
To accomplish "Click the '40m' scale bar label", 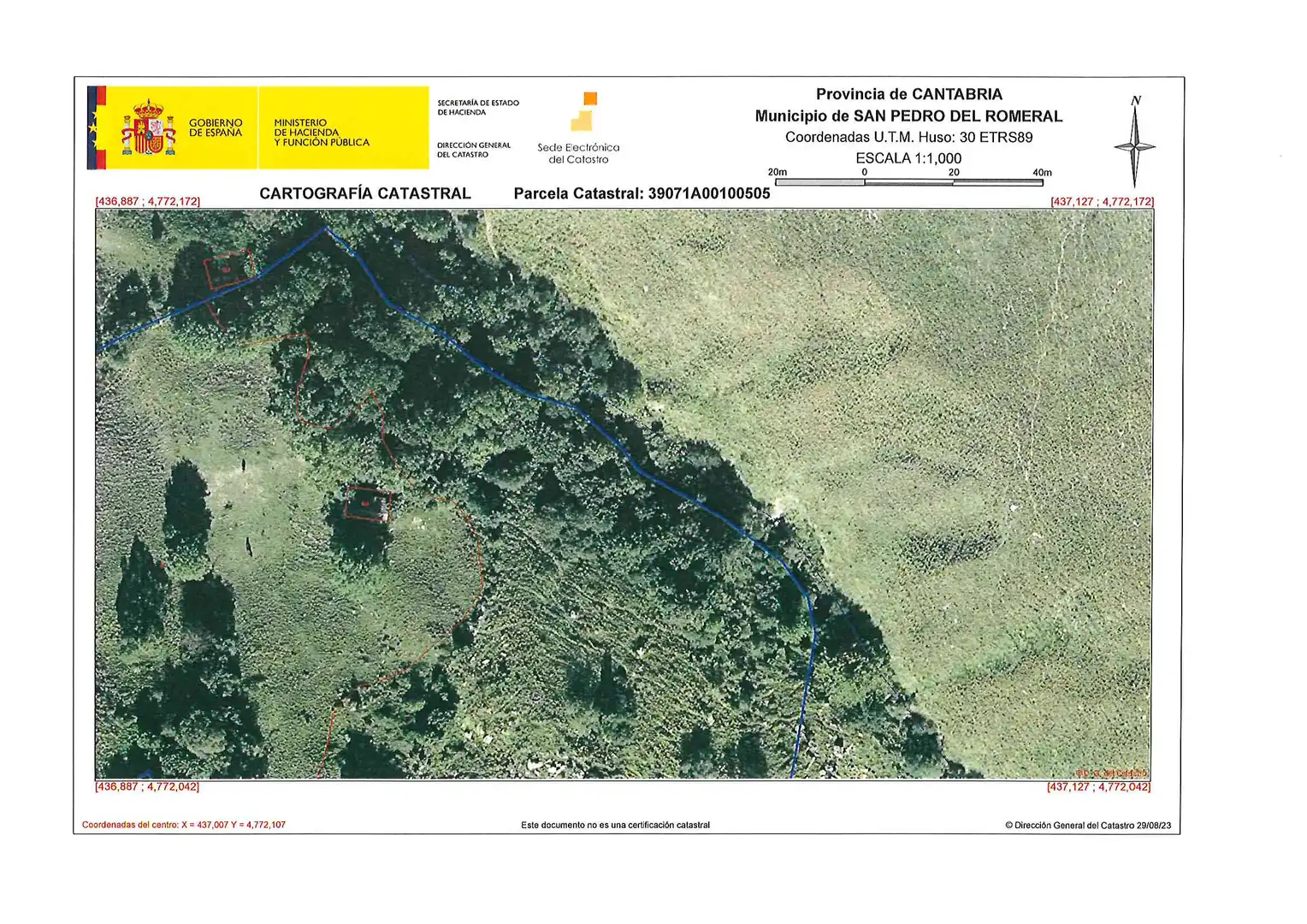I will pos(1042,172).
